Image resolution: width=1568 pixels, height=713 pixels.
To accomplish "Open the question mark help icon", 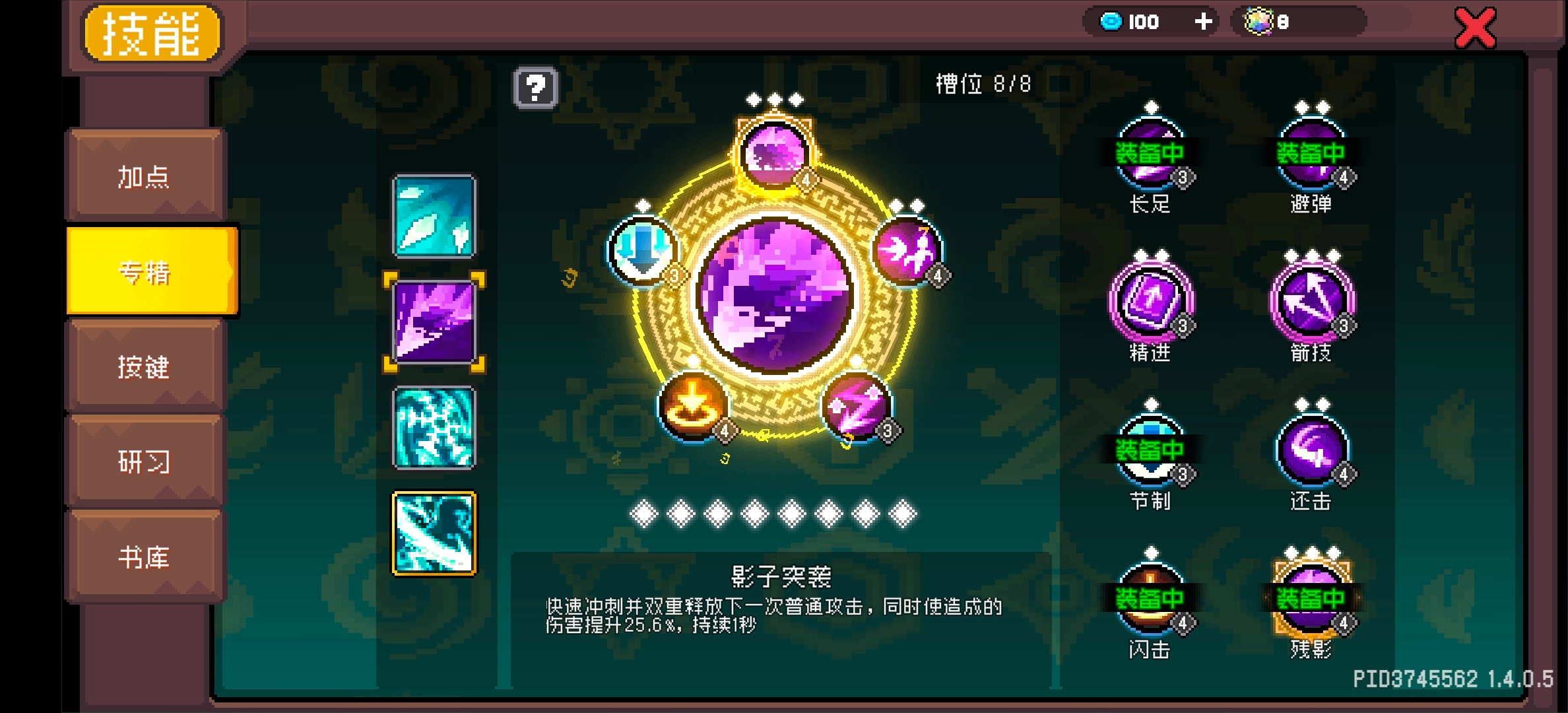I will click(x=535, y=88).
